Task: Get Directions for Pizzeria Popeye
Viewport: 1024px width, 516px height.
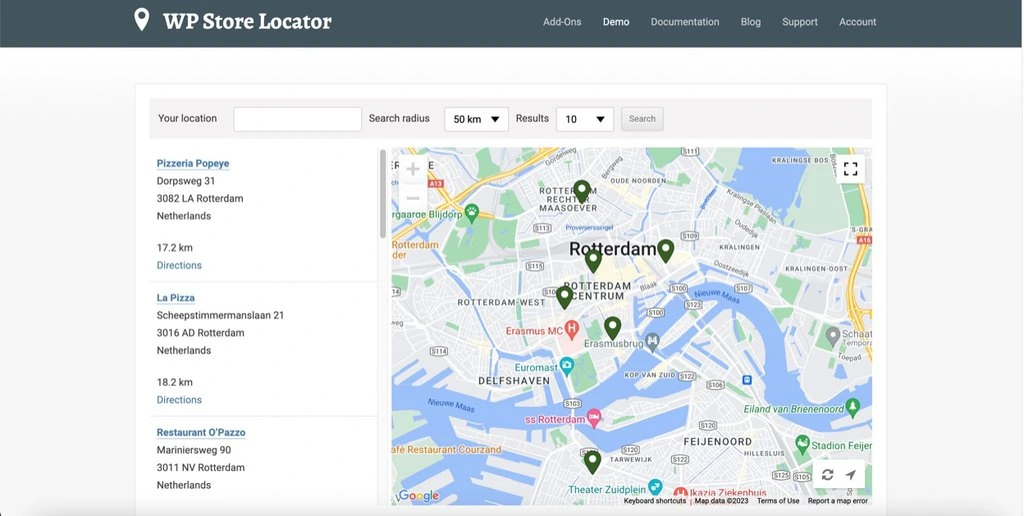Action: tap(179, 265)
